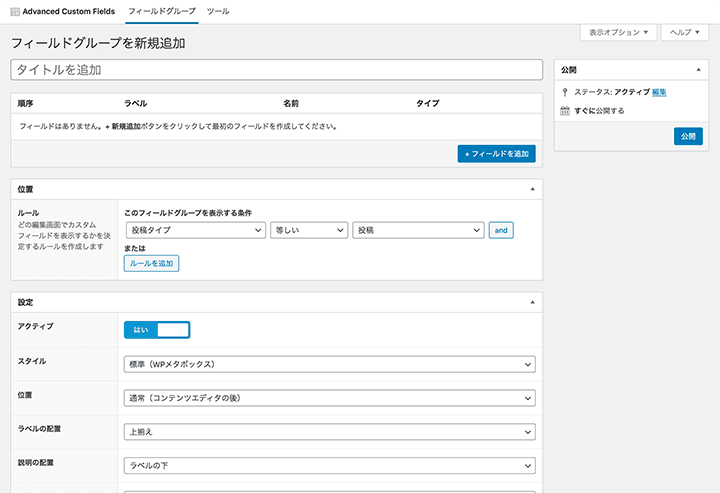The image size is (720, 493).
Task: Click the 編集 status link
Action: 659,92
